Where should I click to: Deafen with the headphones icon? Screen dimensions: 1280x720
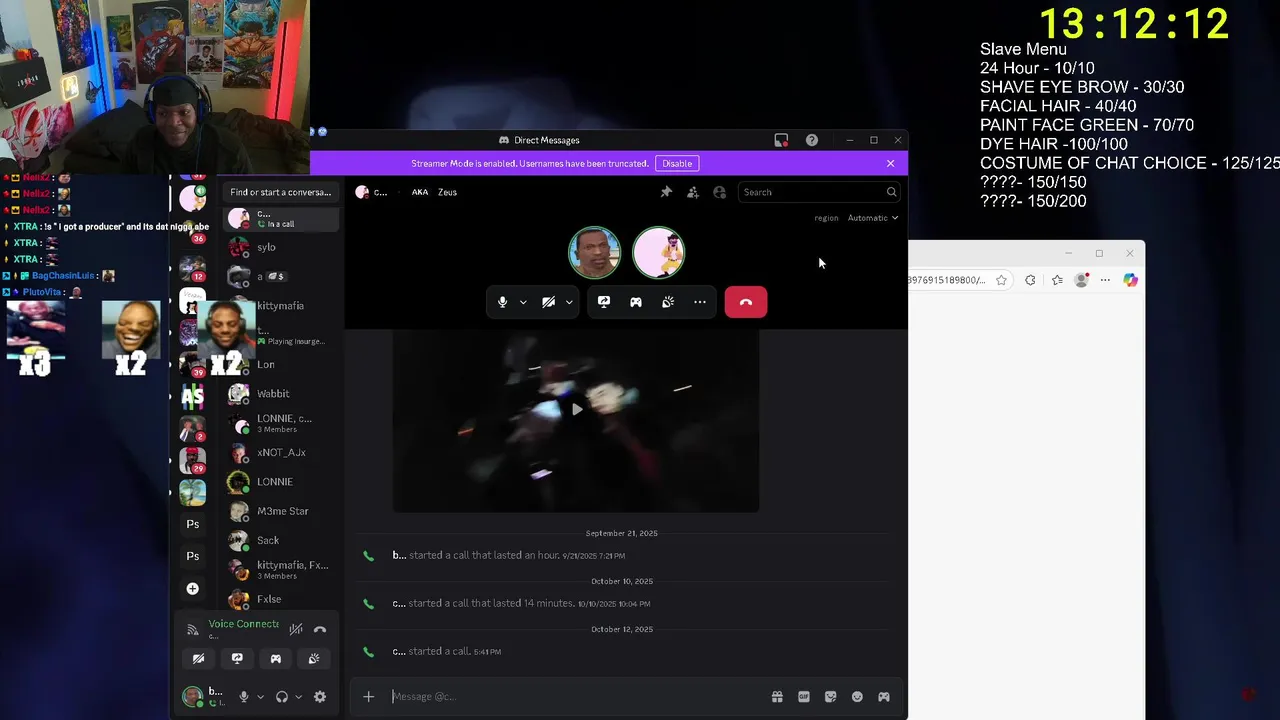point(282,697)
